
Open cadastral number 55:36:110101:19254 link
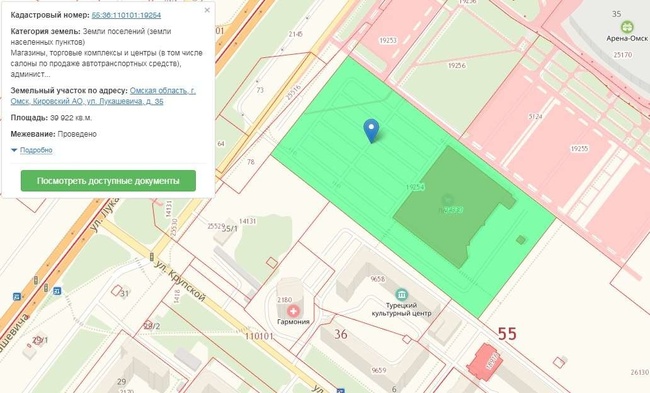(126, 15)
